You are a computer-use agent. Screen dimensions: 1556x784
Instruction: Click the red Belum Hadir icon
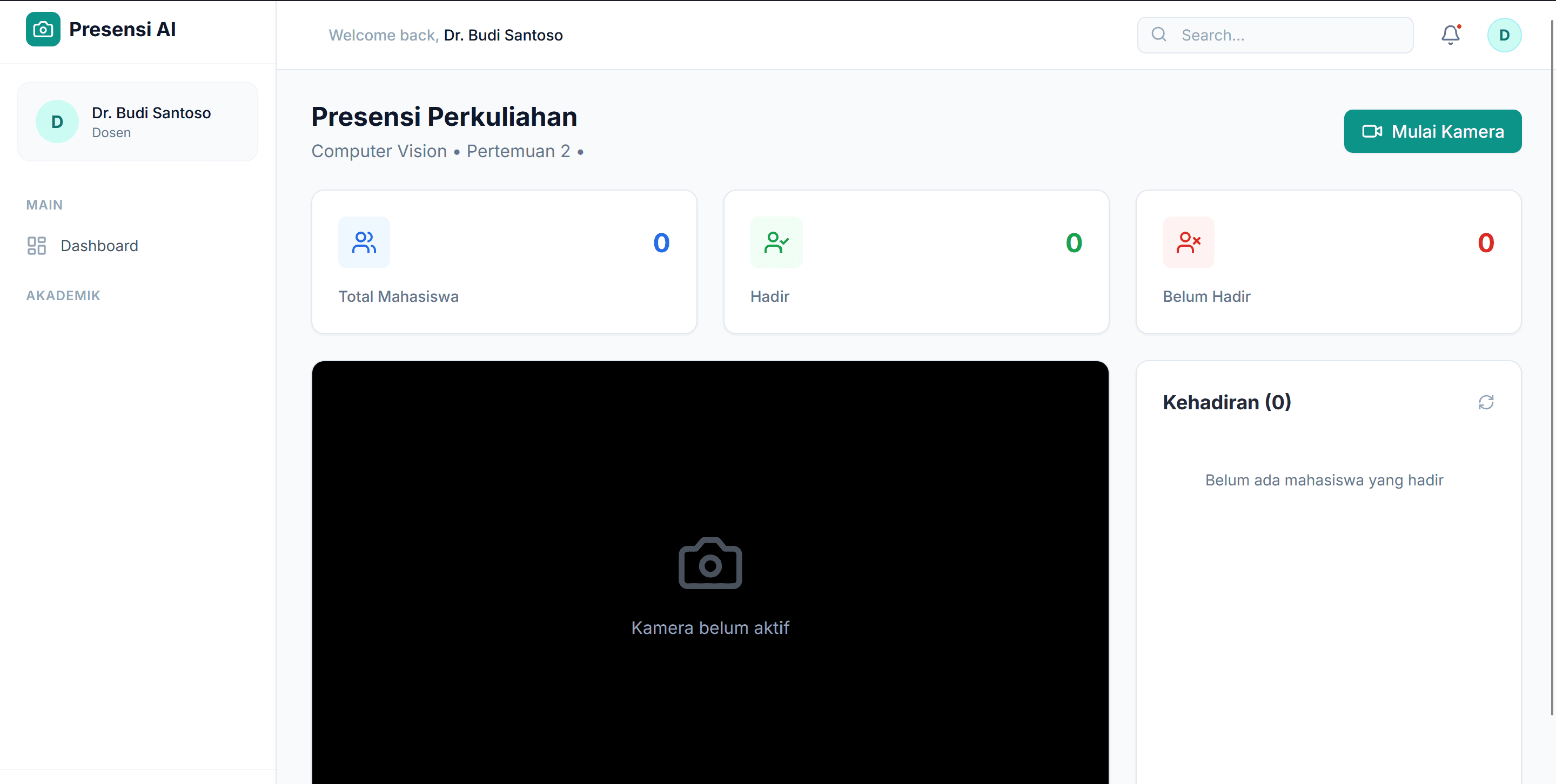(x=1188, y=242)
